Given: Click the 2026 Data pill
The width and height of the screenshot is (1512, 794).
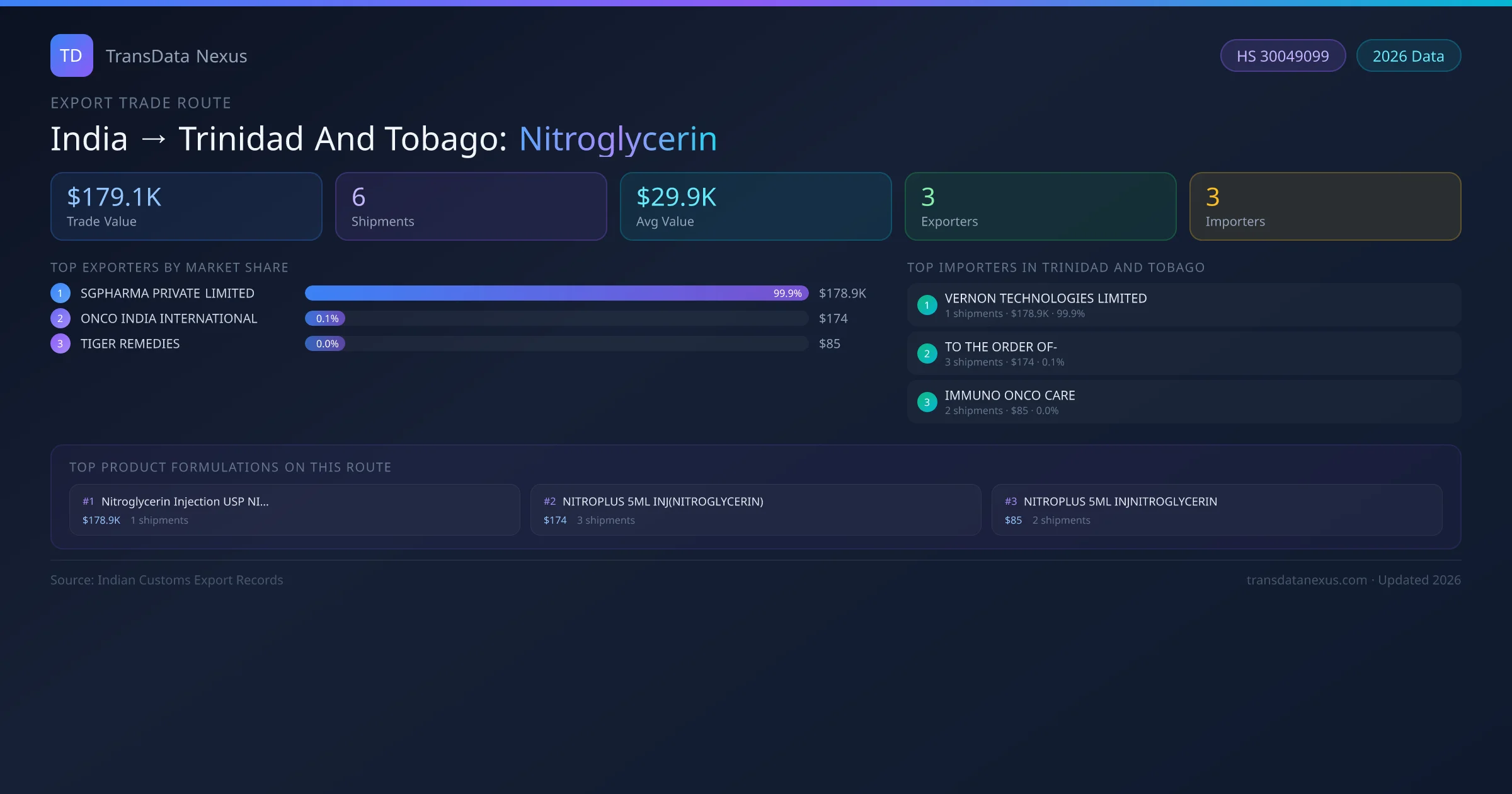Looking at the screenshot, I should coord(1408,56).
